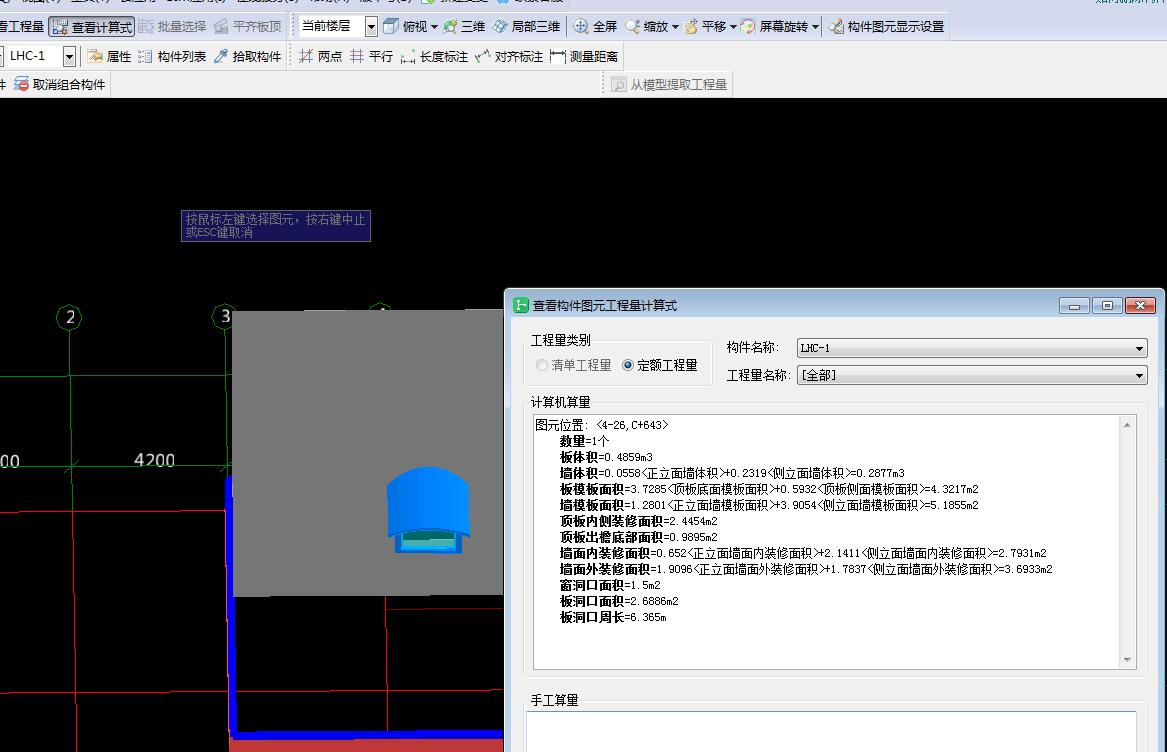Click the 墙模板面积 calculation line
Screen dimensions: 1167x752
click(769, 506)
